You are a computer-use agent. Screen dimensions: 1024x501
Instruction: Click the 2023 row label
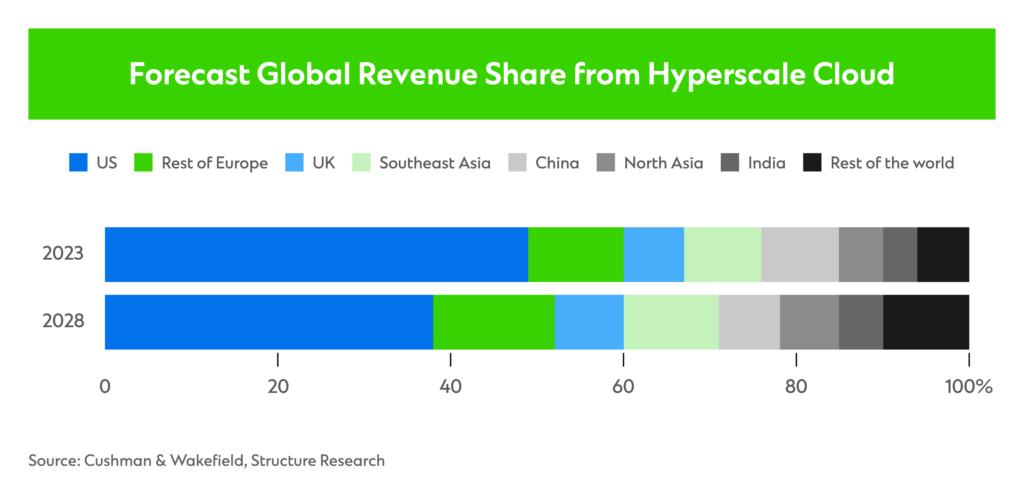(63, 254)
